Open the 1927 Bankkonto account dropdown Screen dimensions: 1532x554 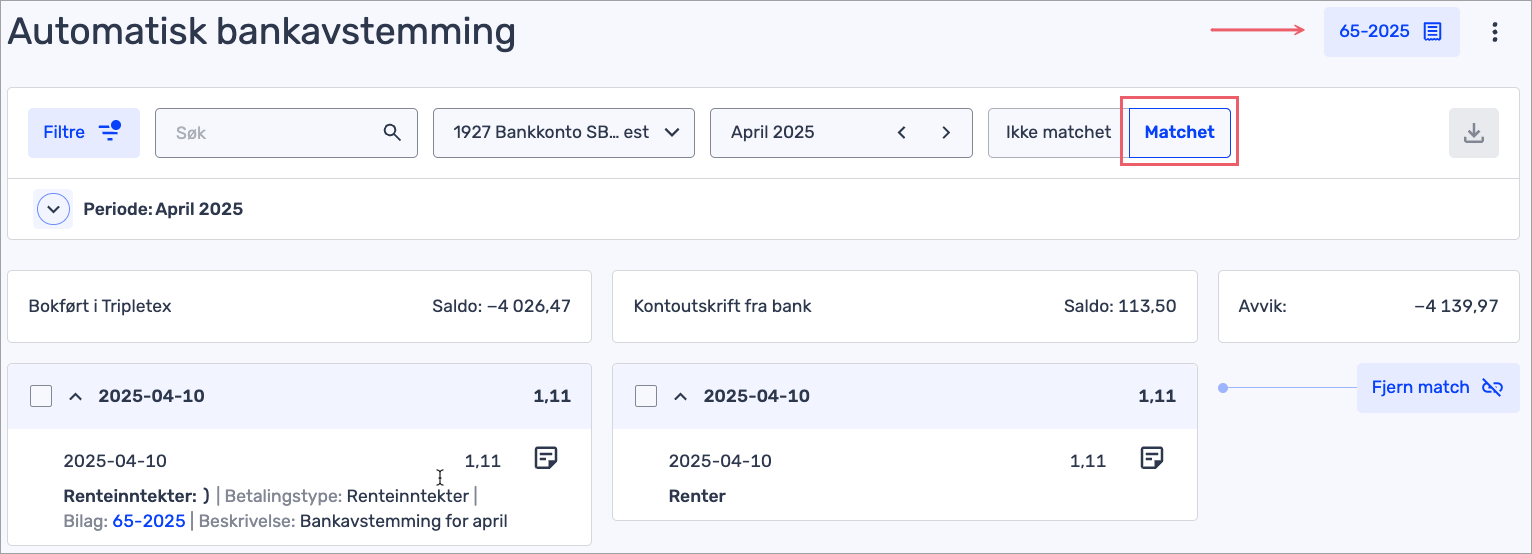click(x=563, y=132)
